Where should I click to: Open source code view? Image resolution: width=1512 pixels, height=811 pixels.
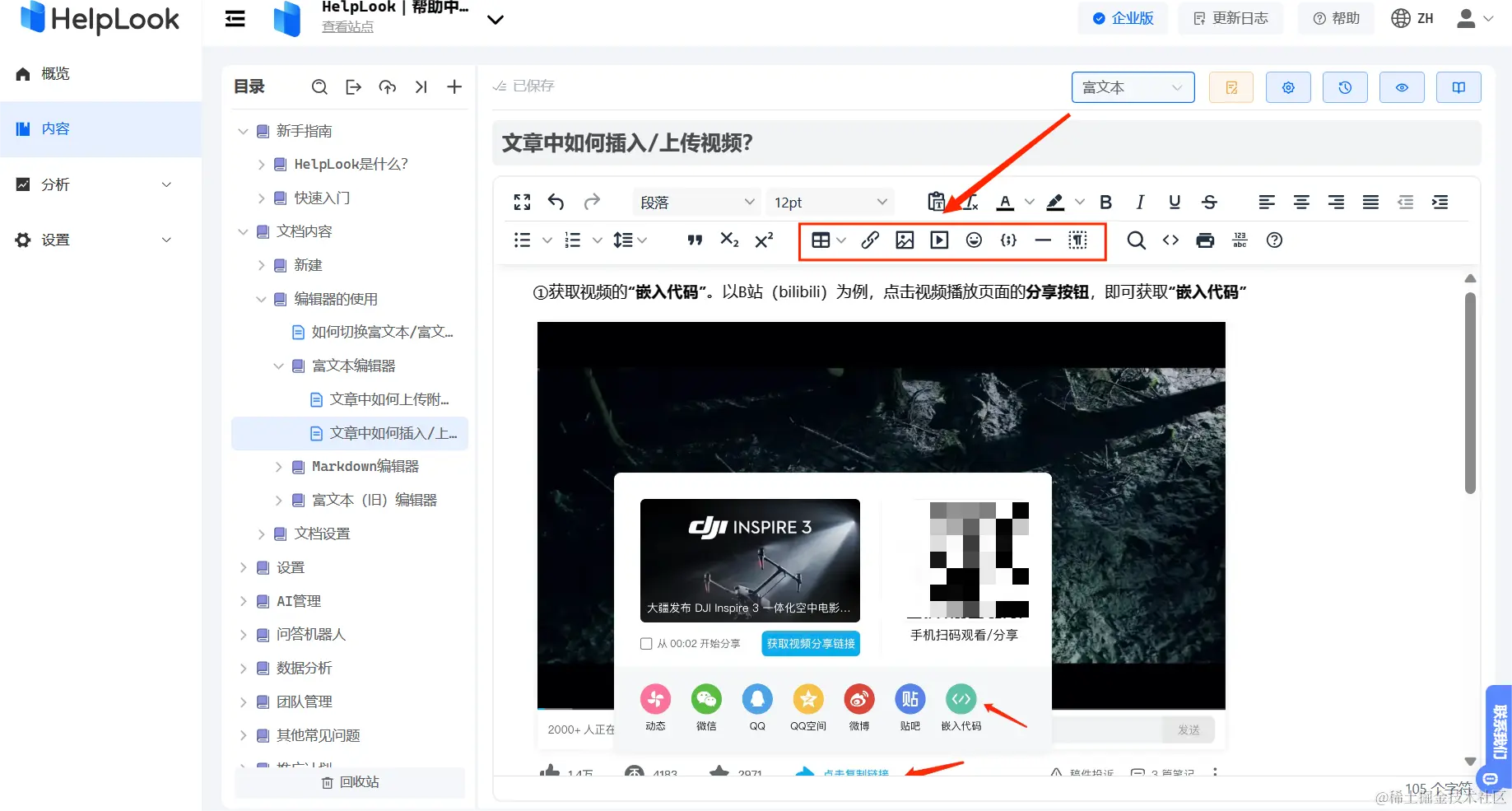pyautogui.click(x=1170, y=240)
